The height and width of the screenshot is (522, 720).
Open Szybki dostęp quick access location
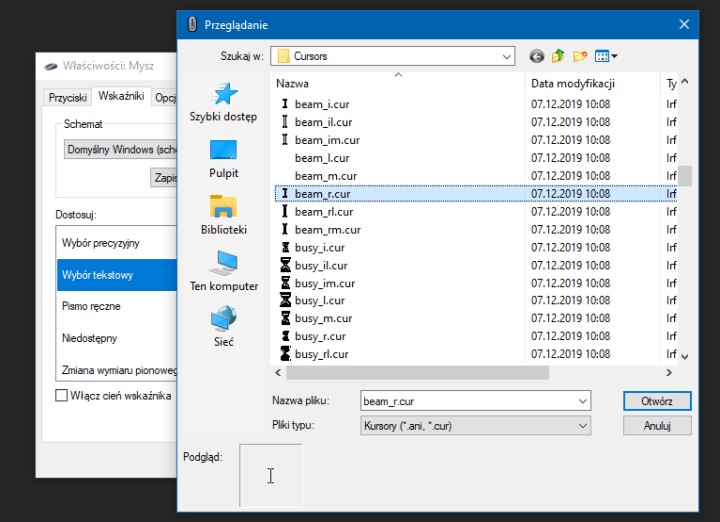point(223,103)
